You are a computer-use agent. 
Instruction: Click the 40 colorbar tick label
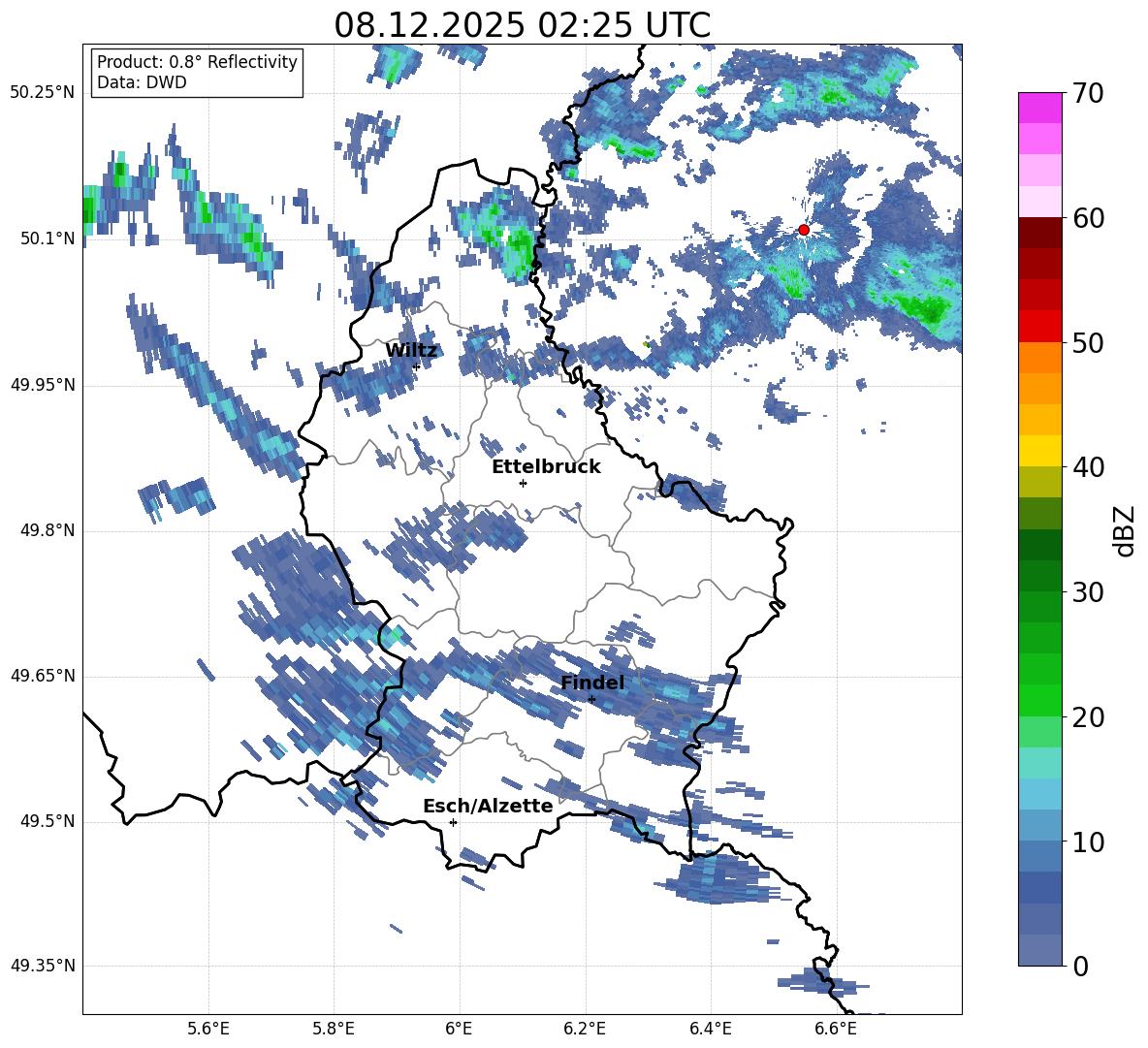[x=1089, y=467]
